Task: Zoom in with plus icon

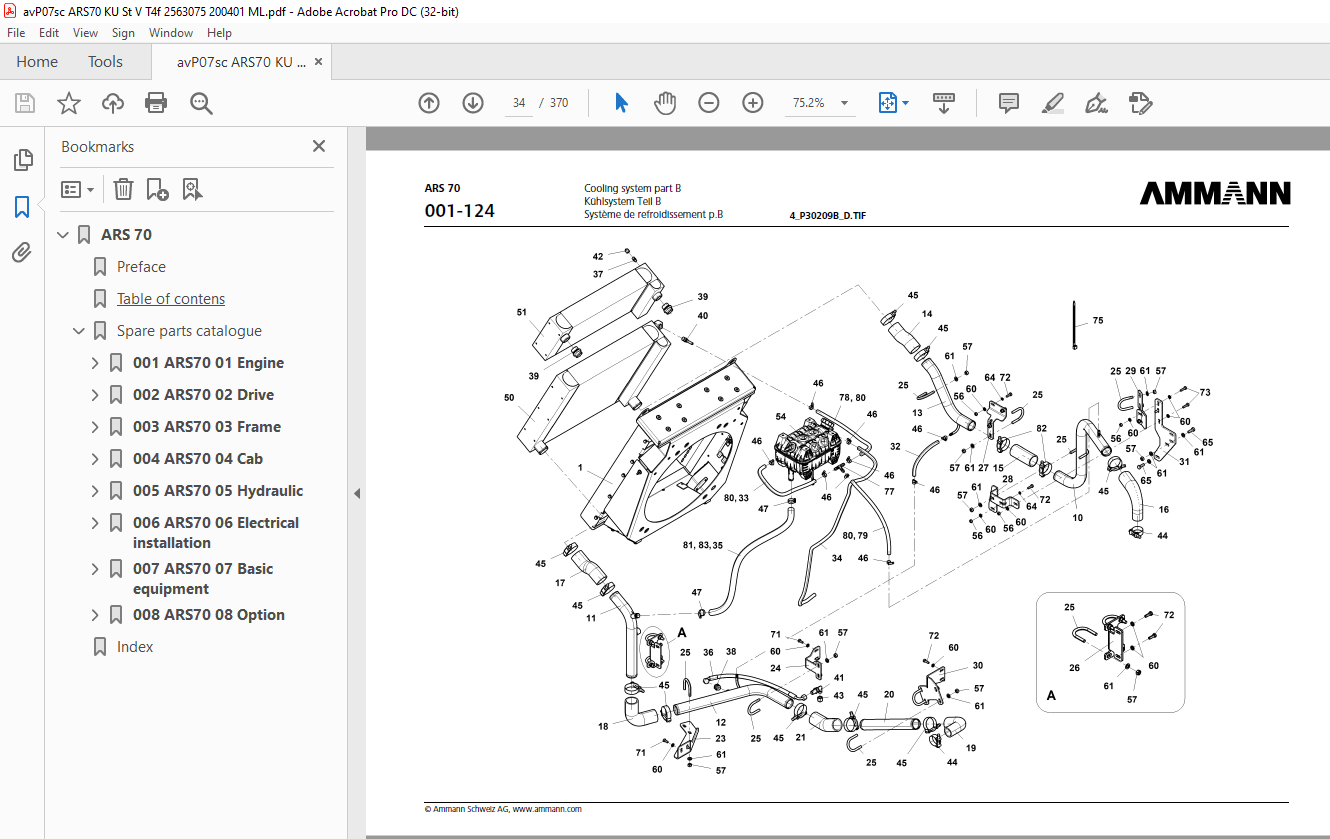Action: pos(753,103)
